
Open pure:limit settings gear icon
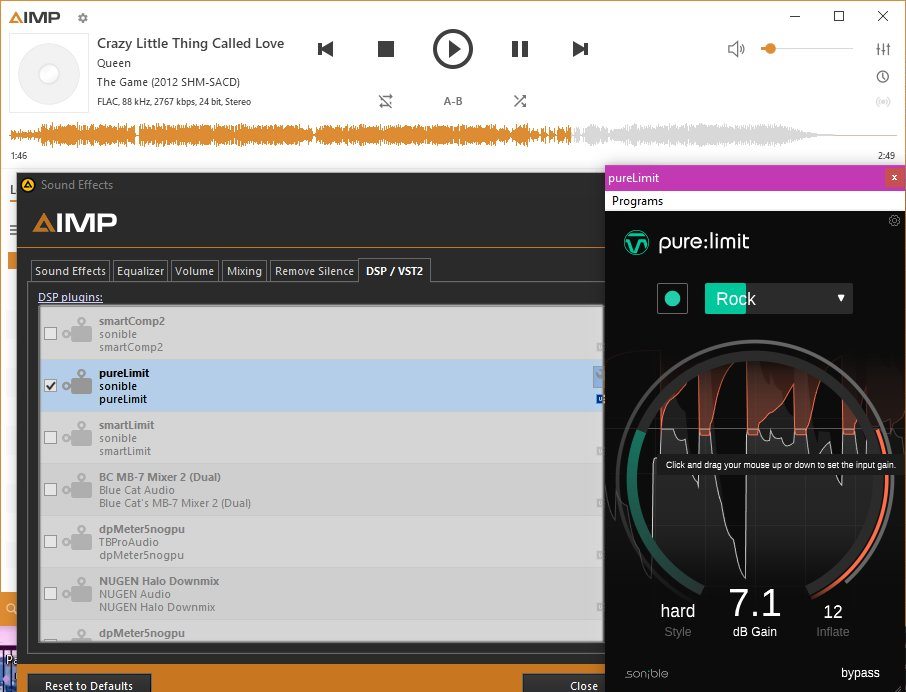pos(894,221)
